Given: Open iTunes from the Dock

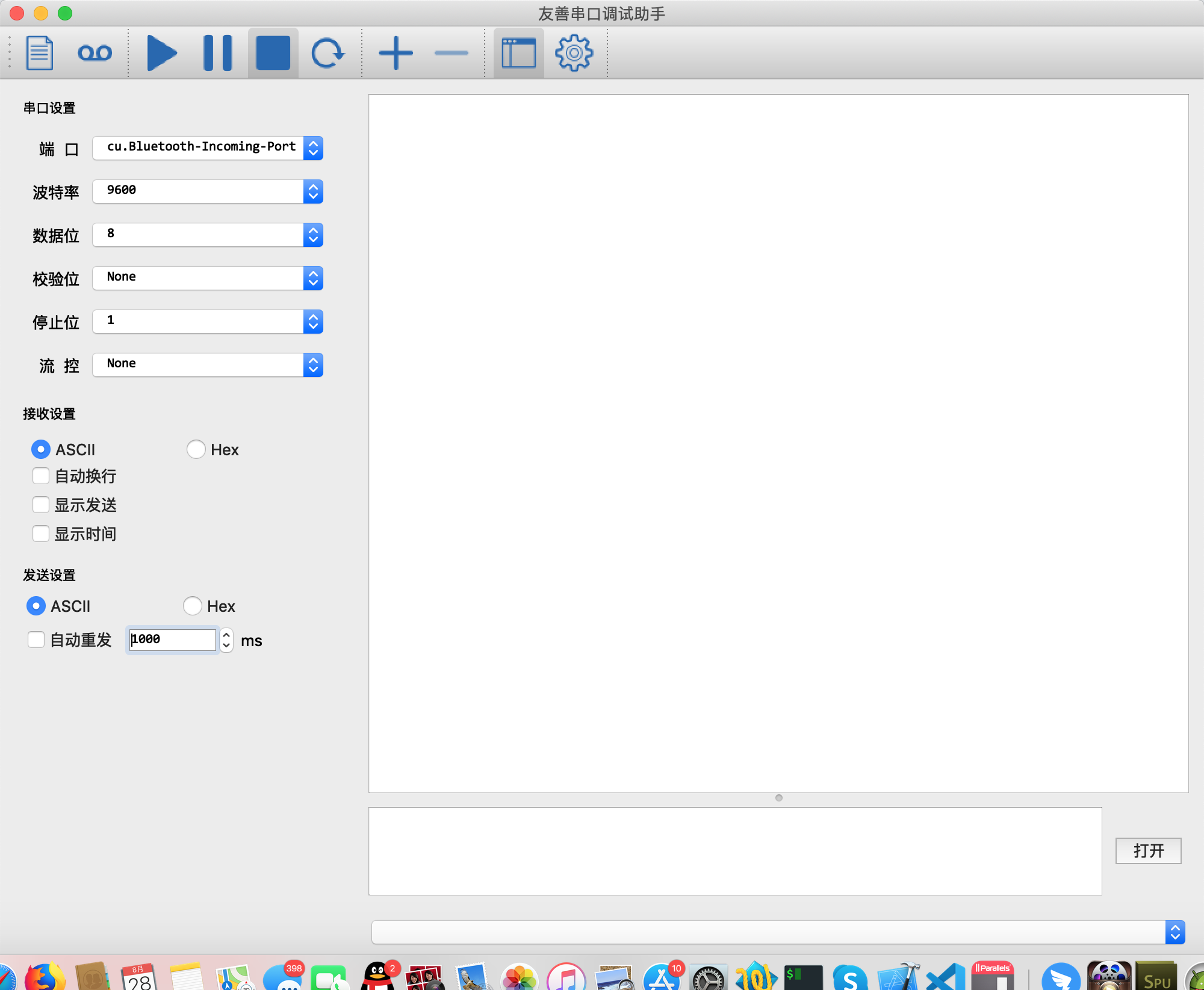Looking at the screenshot, I should click(566, 977).
